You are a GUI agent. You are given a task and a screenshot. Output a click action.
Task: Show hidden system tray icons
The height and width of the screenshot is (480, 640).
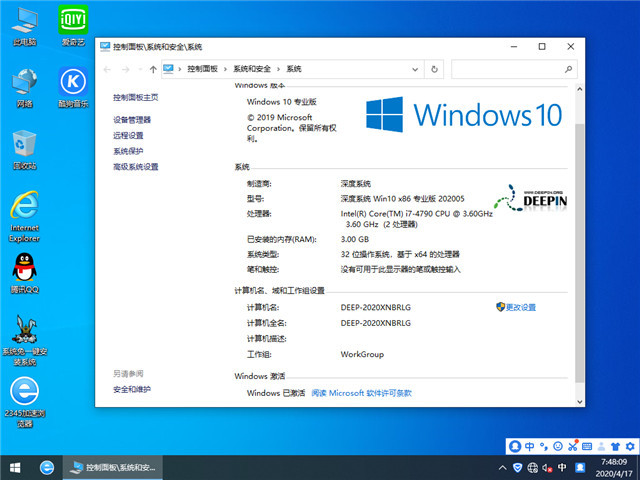(503, 467)
